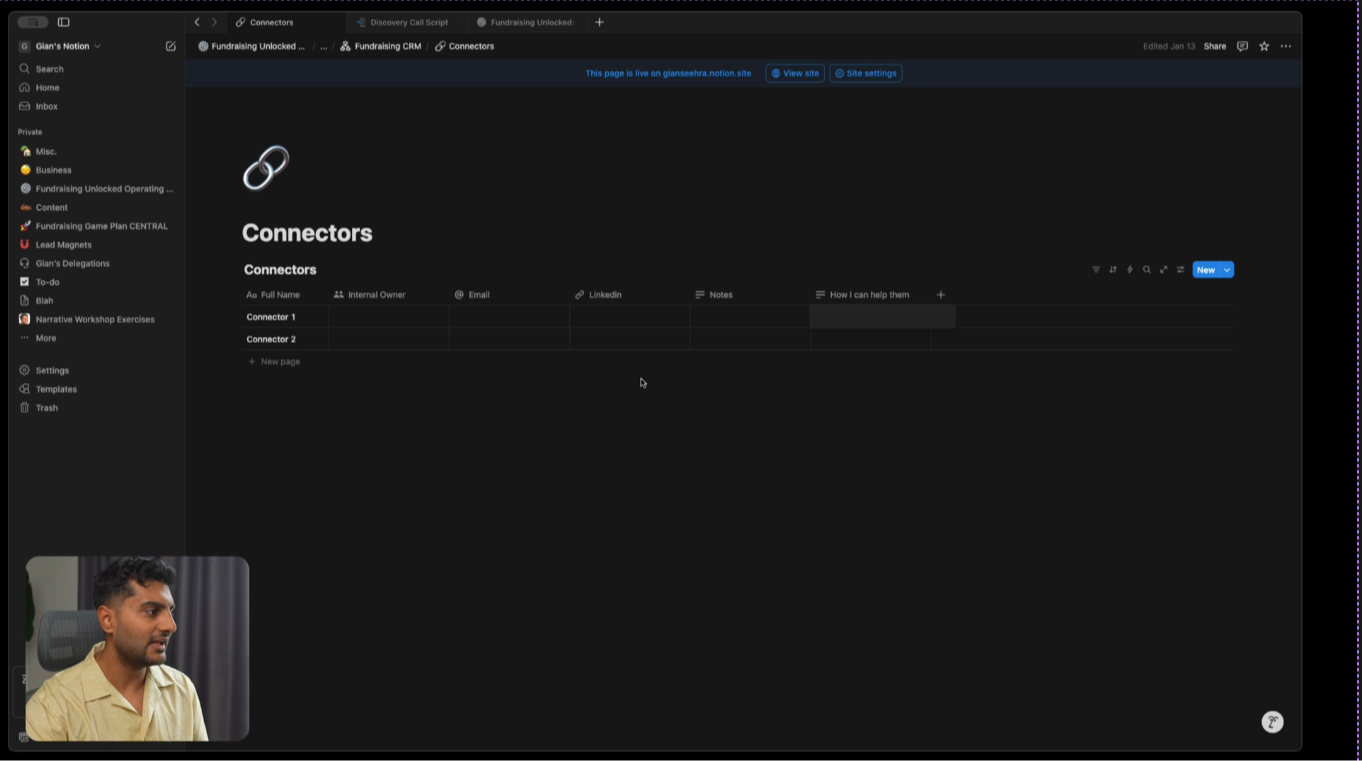Open the automations lightning icon
The height and width of the screenshot is (761, 1362).
[x=1130, y=270]
